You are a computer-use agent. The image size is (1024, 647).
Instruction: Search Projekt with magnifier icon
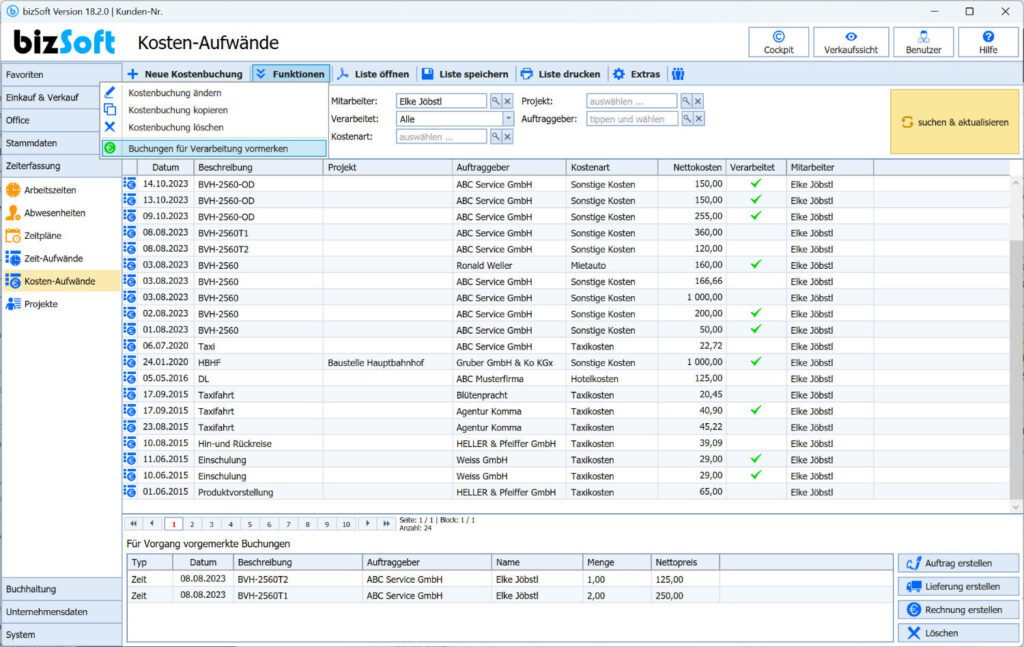tap(686, 101)
